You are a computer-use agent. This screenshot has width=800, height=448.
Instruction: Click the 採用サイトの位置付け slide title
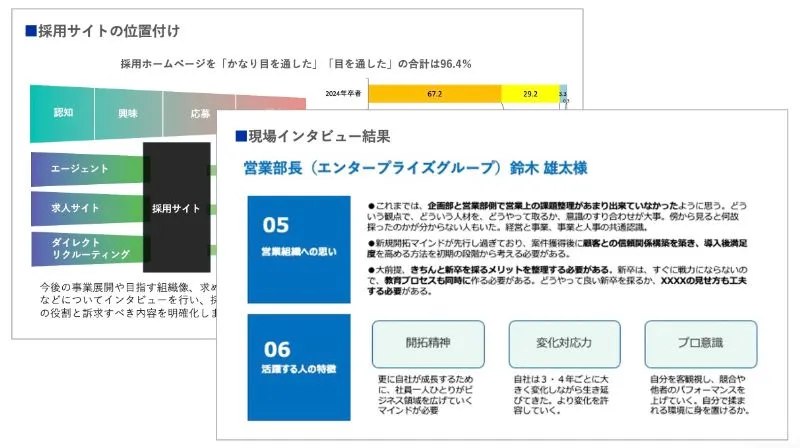(x=109, y=31)
